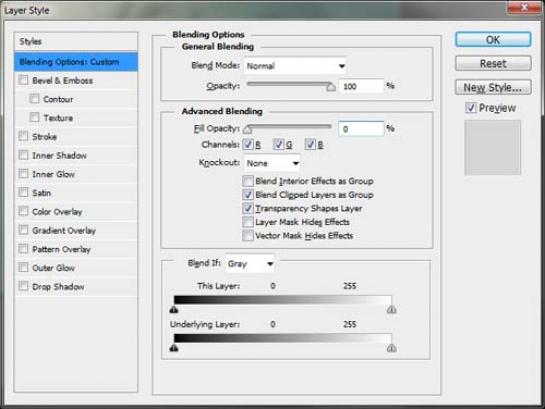Click the OK button

click(x=493, y=40)
